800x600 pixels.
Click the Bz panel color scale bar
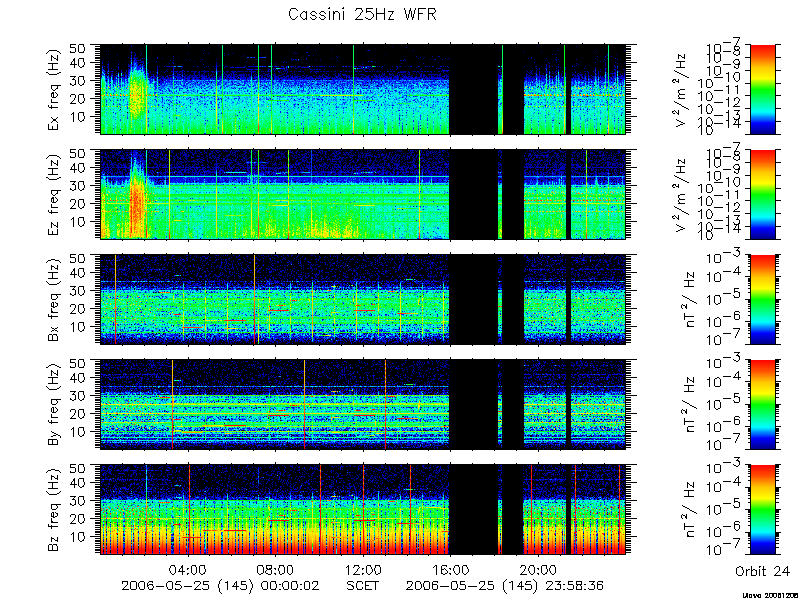pos(762,509)
